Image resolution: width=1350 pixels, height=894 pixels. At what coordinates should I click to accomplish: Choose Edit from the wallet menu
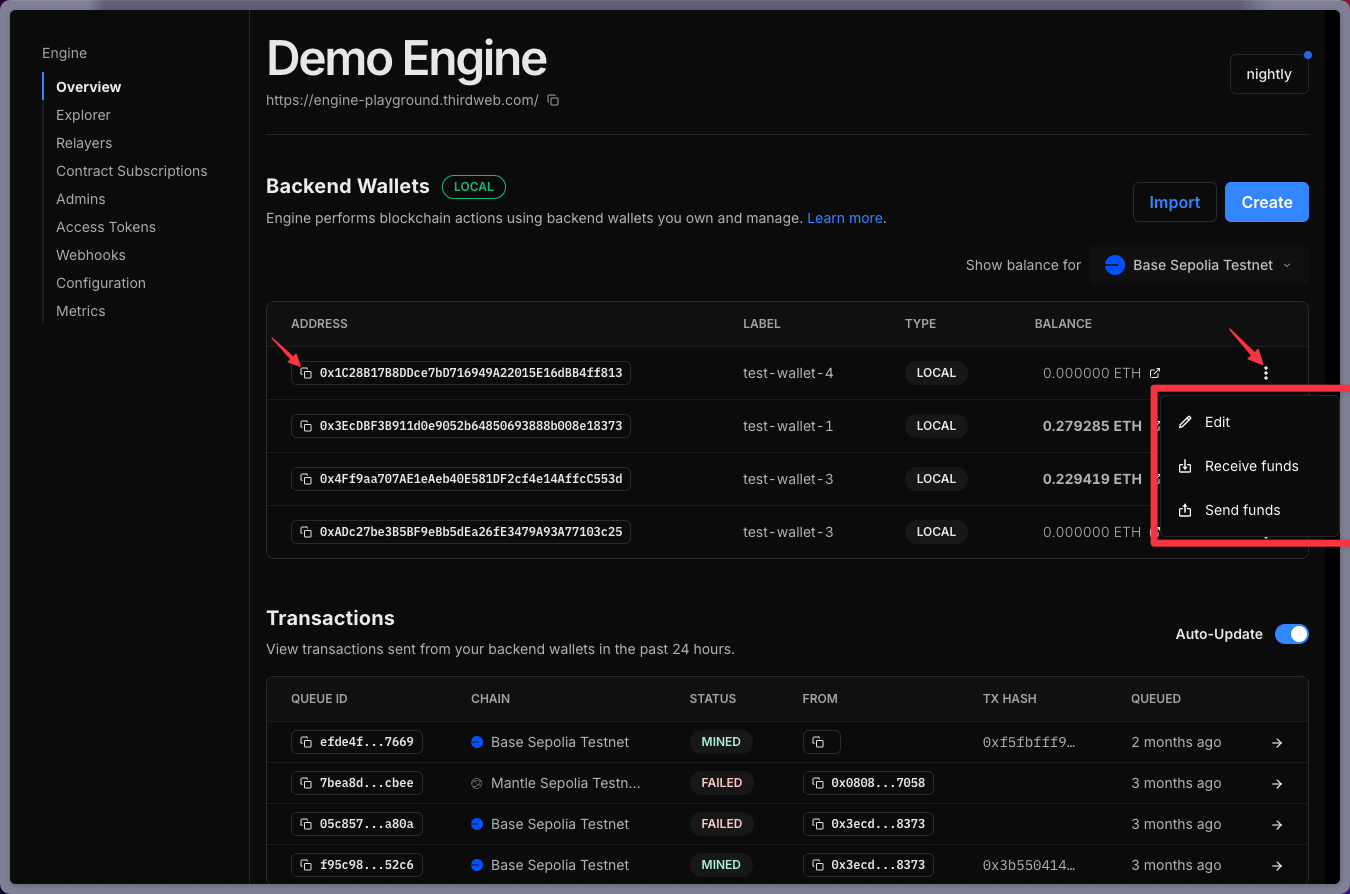[1248, 422]
